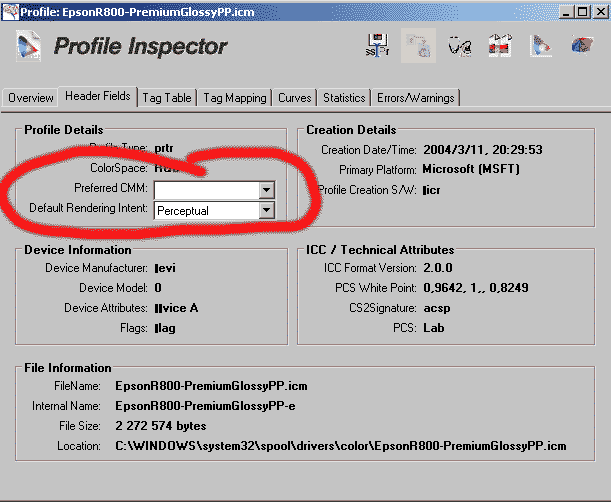Click the FileName value EpsonR800-PremiumGlossyPP.icm
The height and width of the screenshot is (502, 611).
[x=211, y=386]
